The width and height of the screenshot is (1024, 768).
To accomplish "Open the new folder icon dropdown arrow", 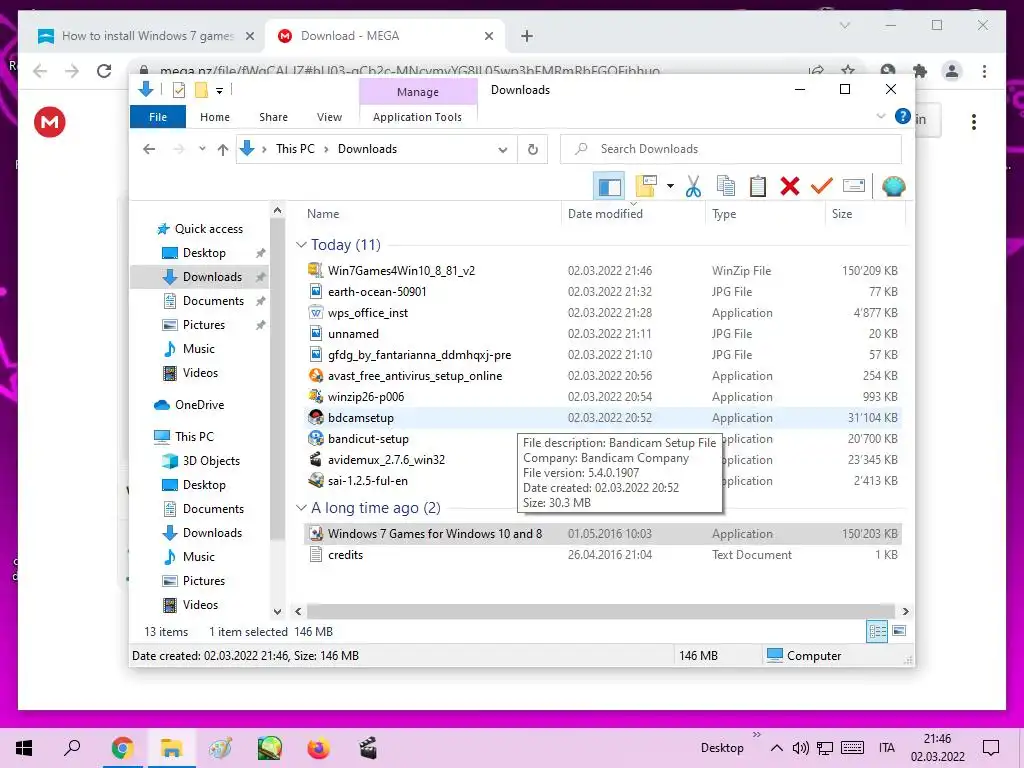I will (x=670, y=186).
